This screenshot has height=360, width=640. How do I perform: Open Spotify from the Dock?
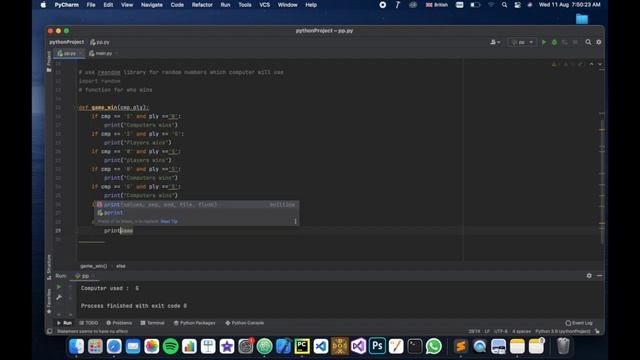[x=171, y=347]
